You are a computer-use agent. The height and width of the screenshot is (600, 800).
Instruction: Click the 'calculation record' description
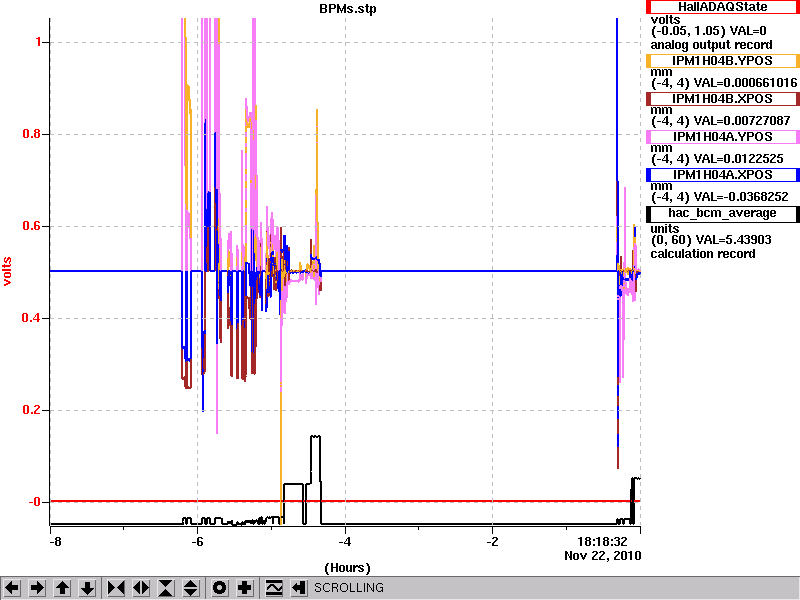tap(703, 254)
